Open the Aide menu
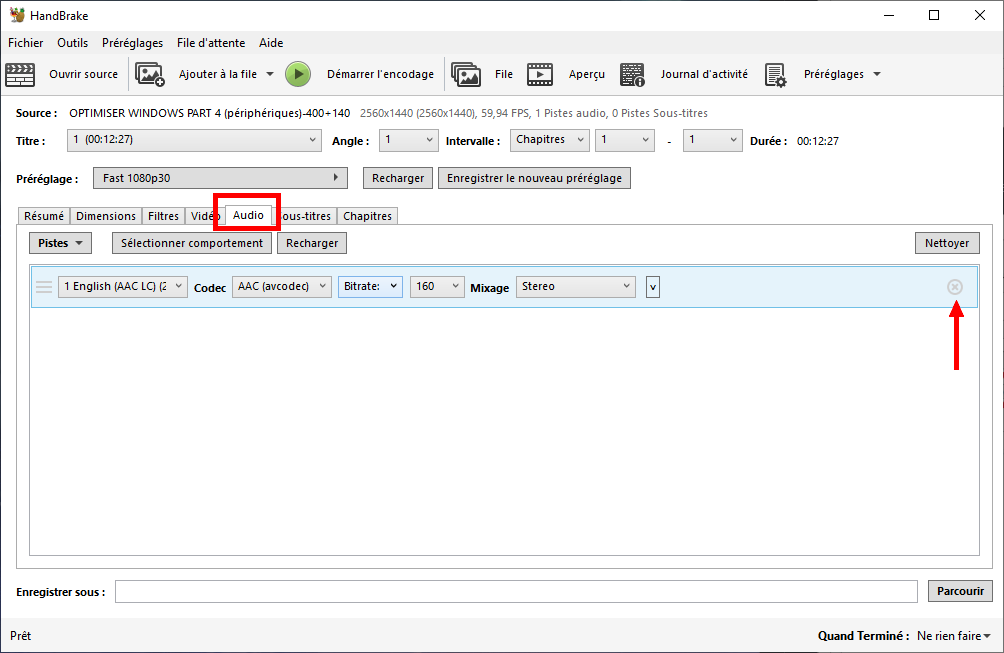 coord(271,43)
